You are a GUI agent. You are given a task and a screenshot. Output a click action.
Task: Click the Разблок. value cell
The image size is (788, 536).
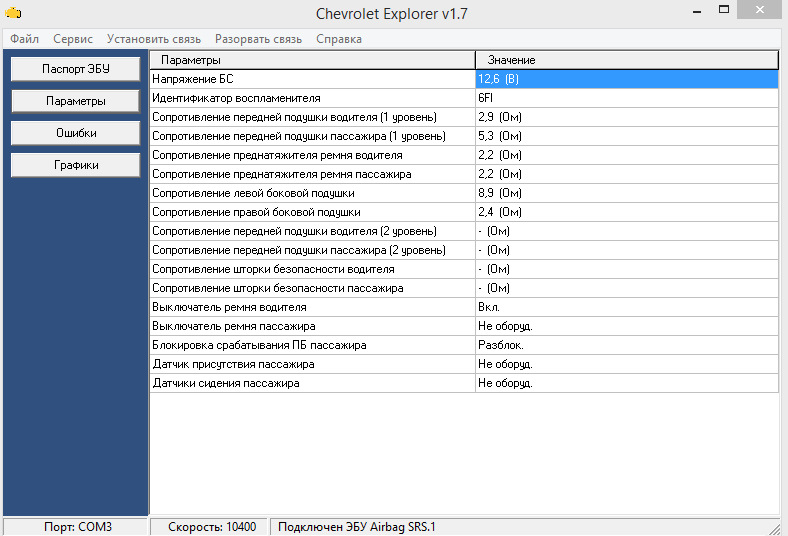click(627, 346)
